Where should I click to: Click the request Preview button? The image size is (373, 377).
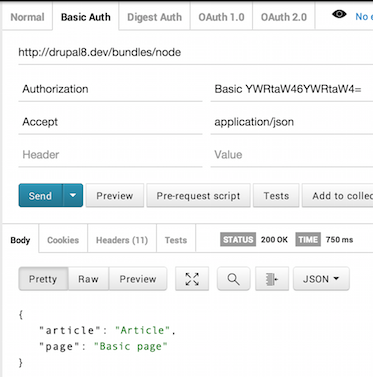[115, 195]
